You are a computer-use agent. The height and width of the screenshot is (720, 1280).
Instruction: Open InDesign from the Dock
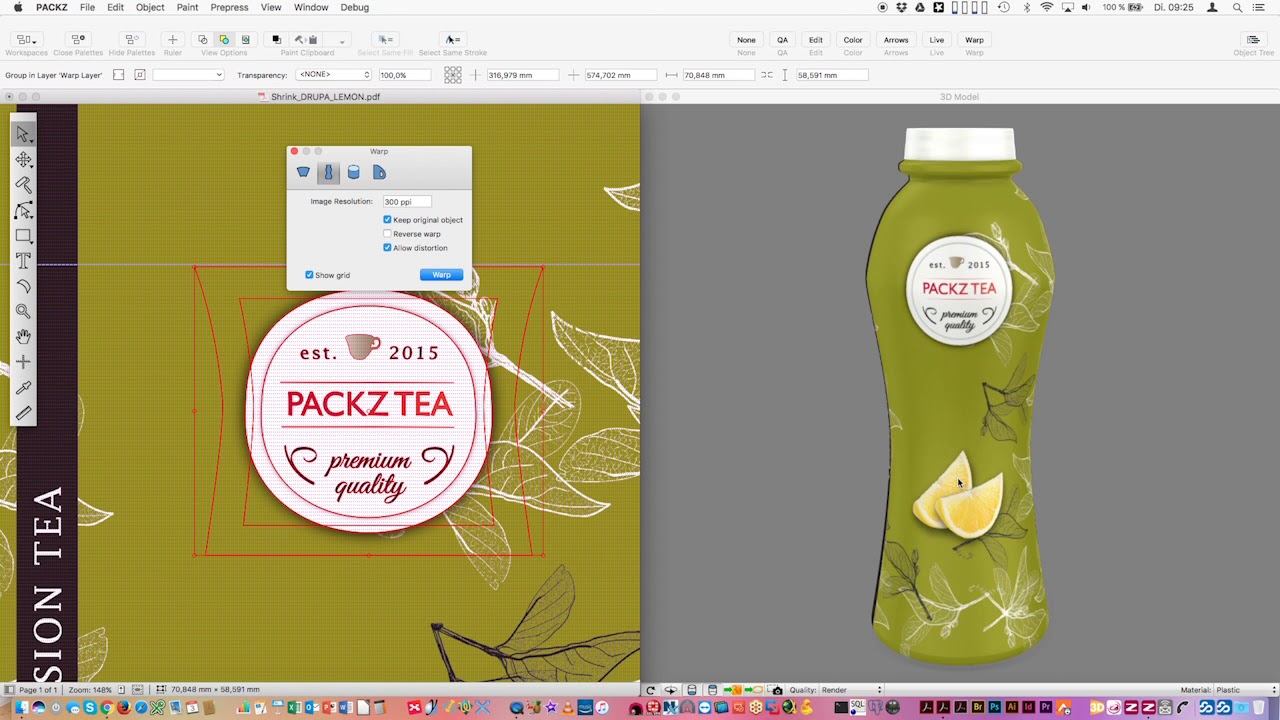point(1028,708)
